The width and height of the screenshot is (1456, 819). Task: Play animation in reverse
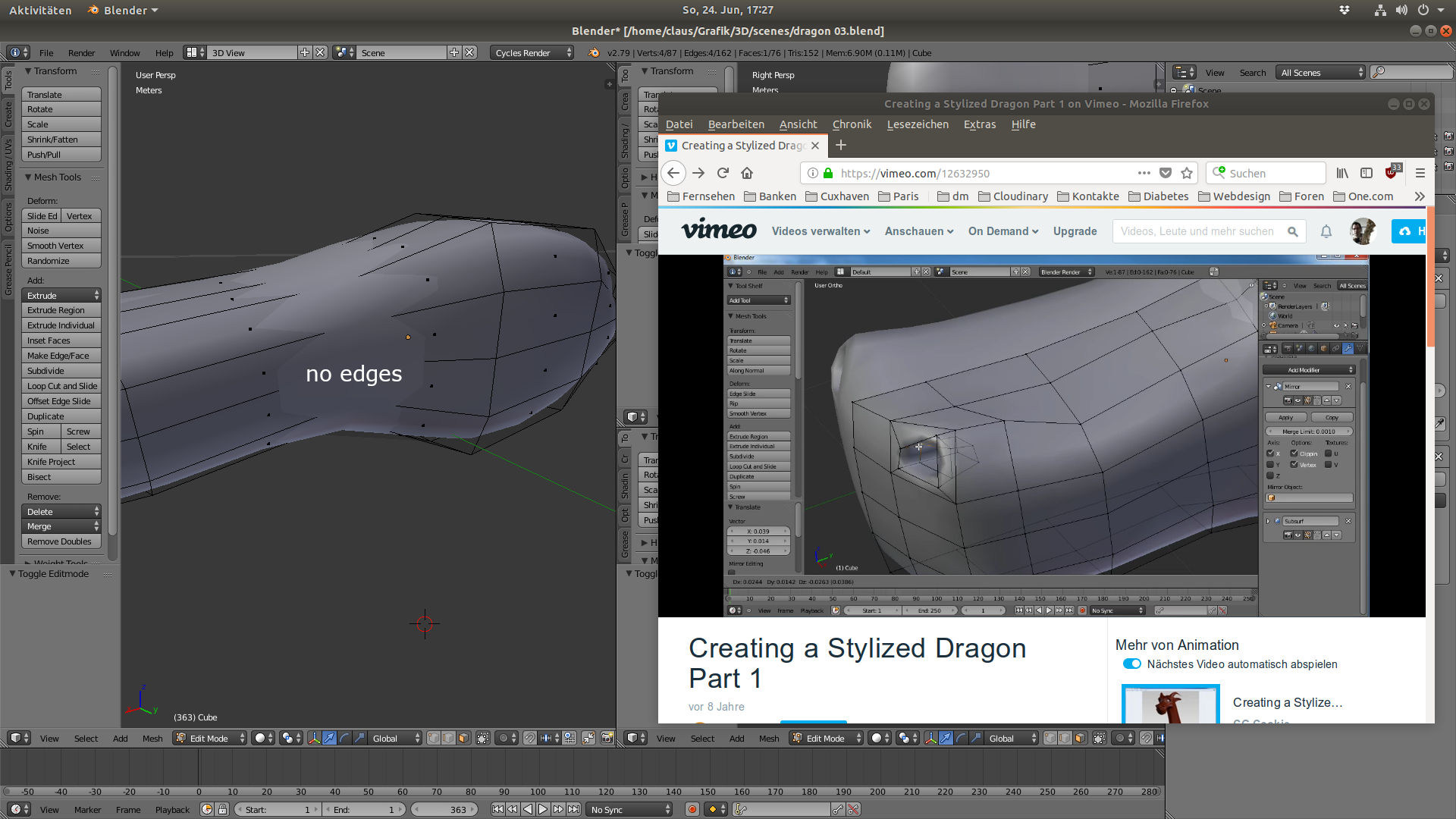coord(528,809)
